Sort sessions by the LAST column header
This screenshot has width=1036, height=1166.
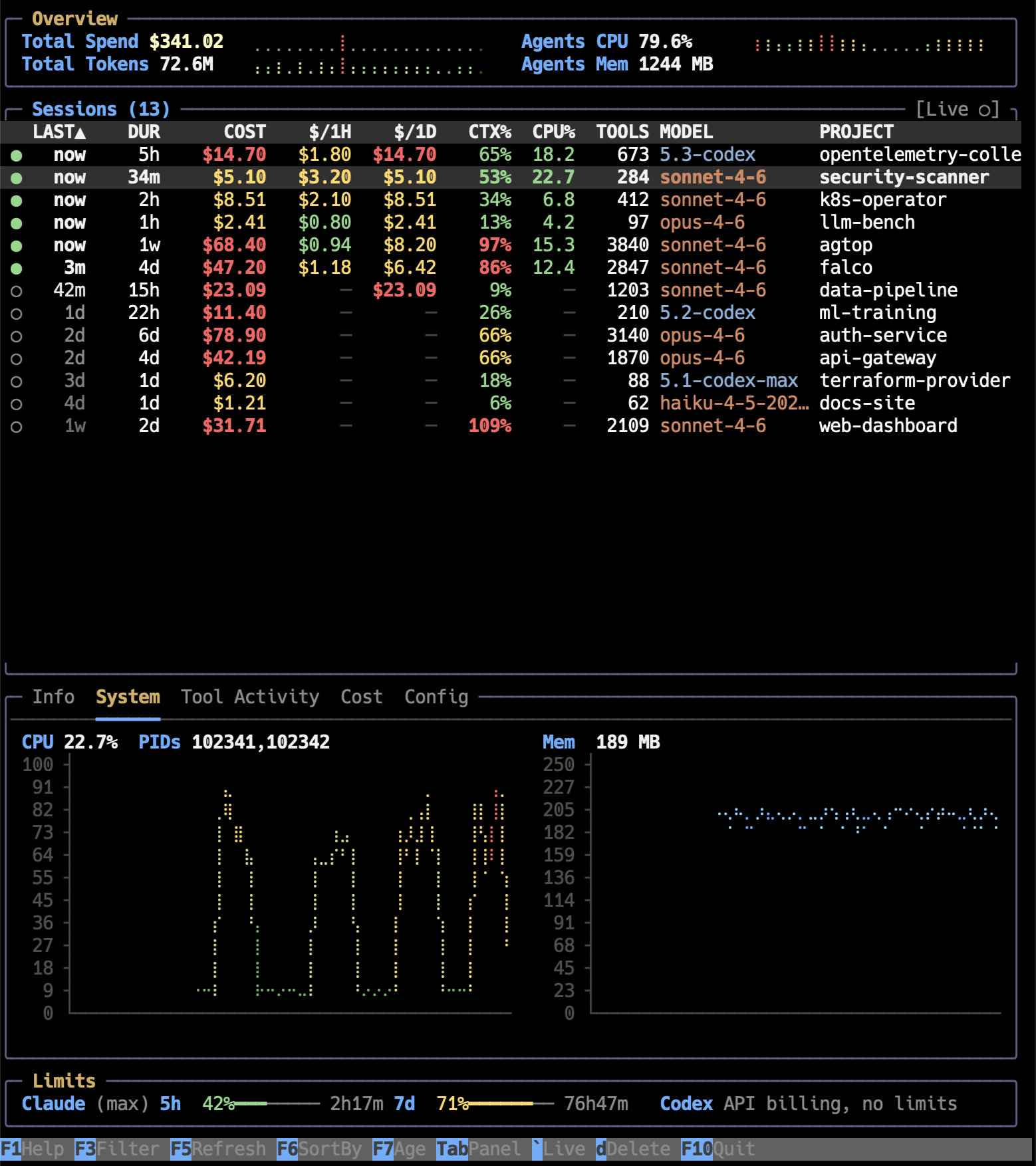[x=59, y=132]
